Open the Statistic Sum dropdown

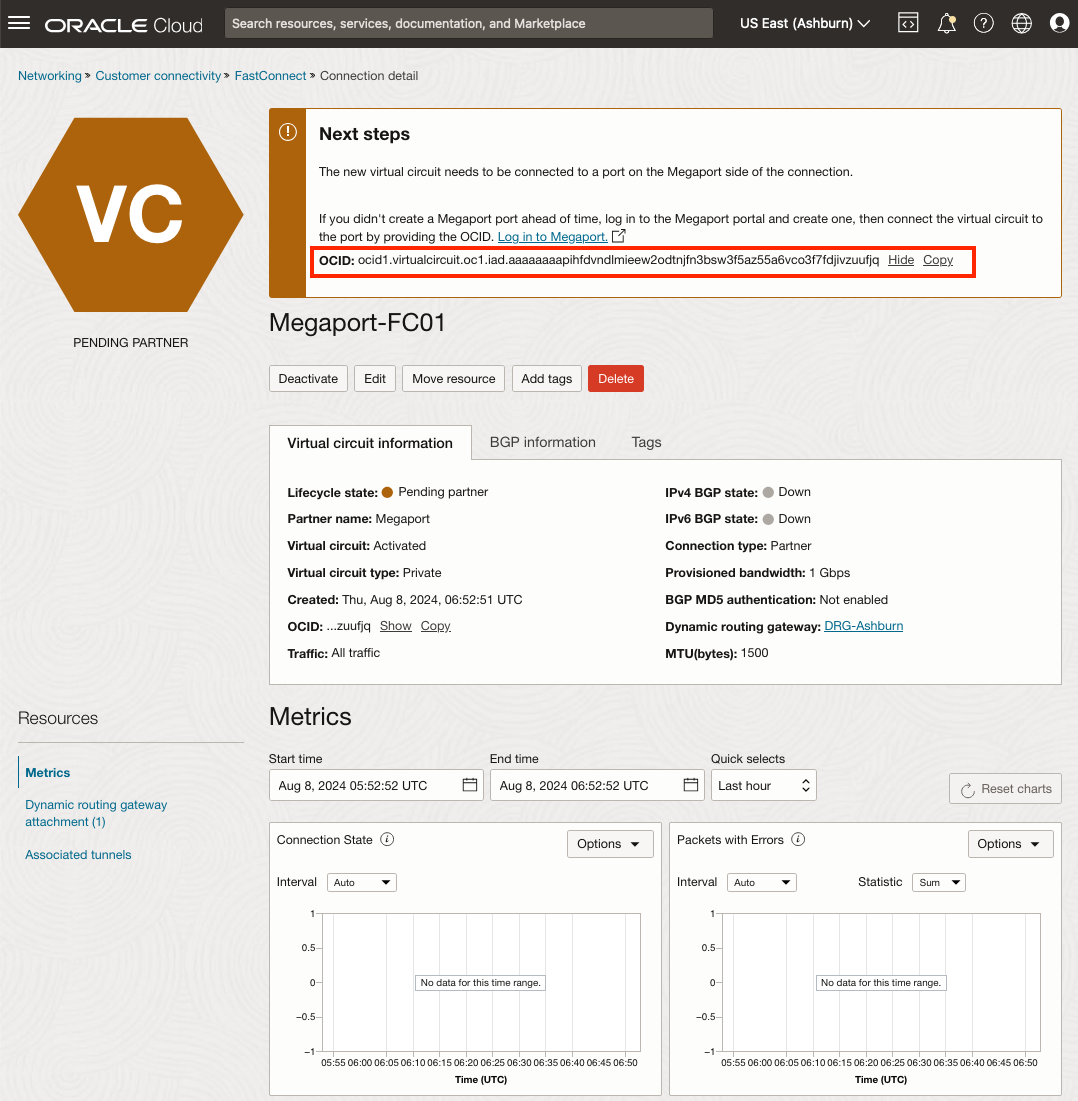tap(938, 883)
